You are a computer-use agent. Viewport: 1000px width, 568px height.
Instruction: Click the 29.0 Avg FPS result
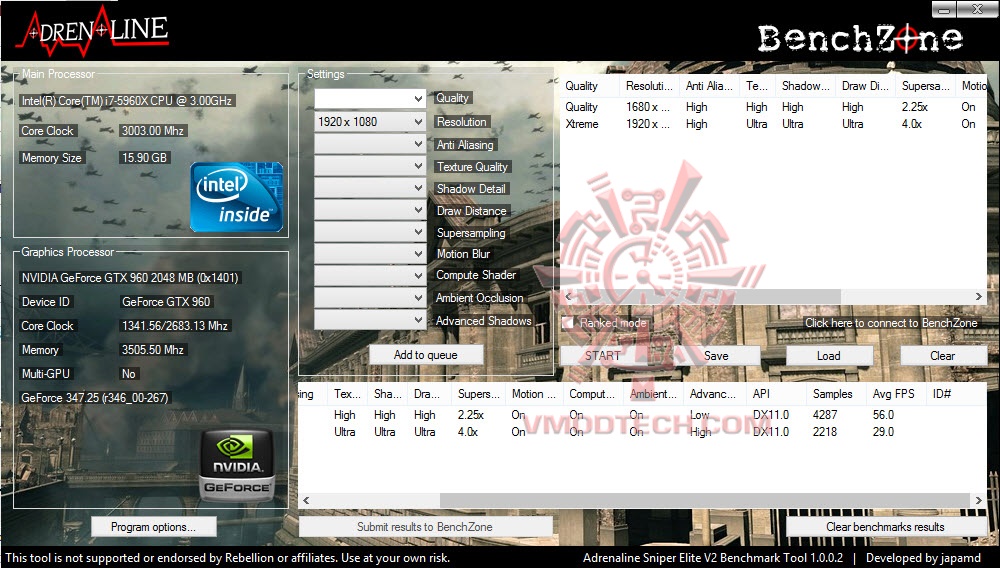(x=883, y=432)
